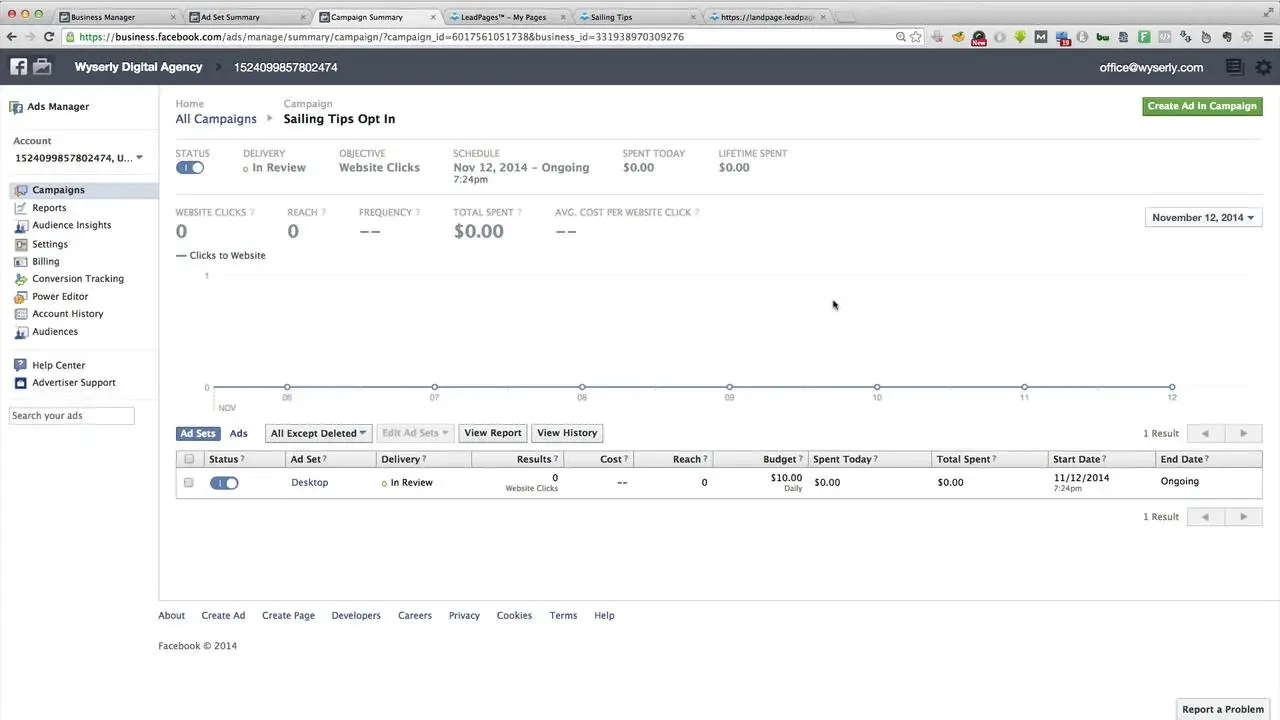Click the Create Ad in Campaign button

(x=1202, y=106)
